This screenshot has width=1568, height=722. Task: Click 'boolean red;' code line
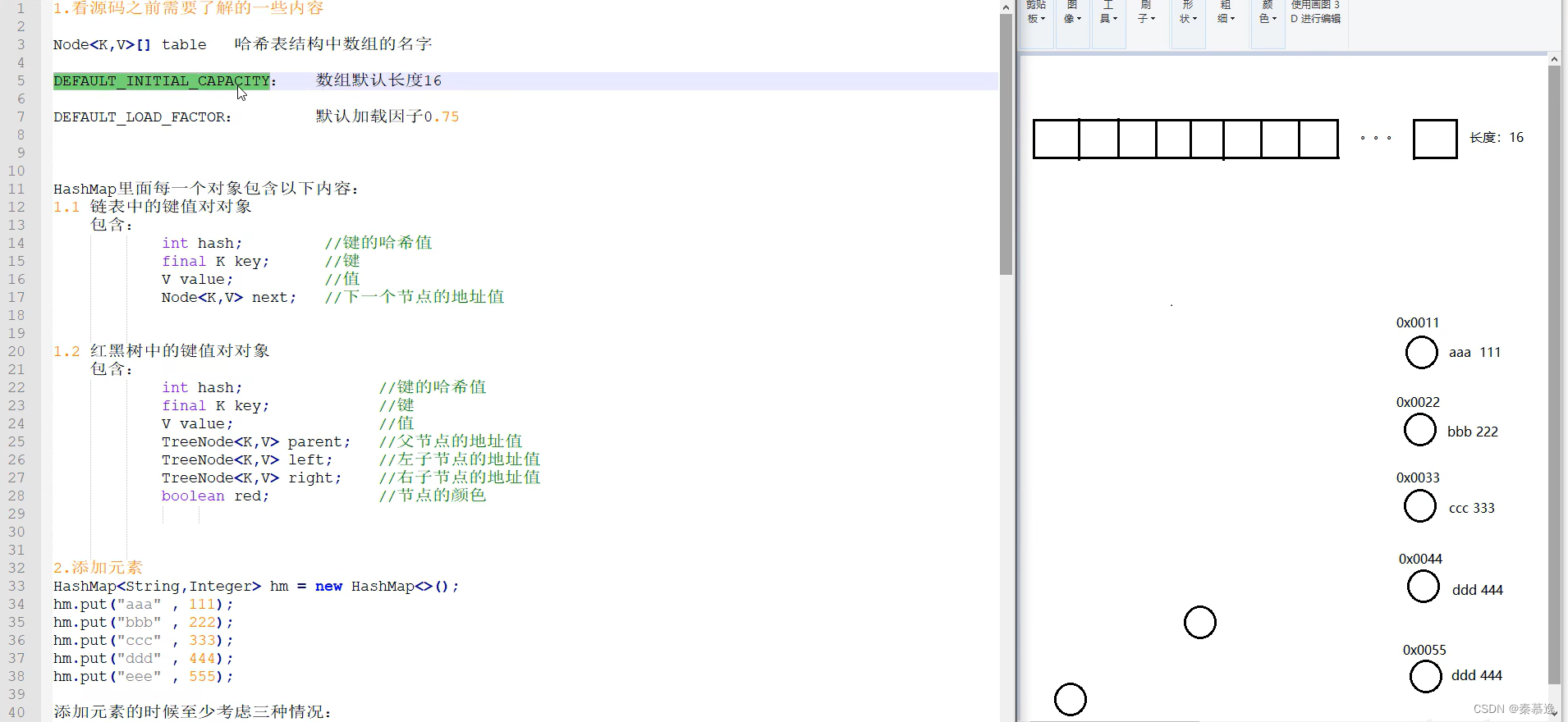click(x=215, y=496)
